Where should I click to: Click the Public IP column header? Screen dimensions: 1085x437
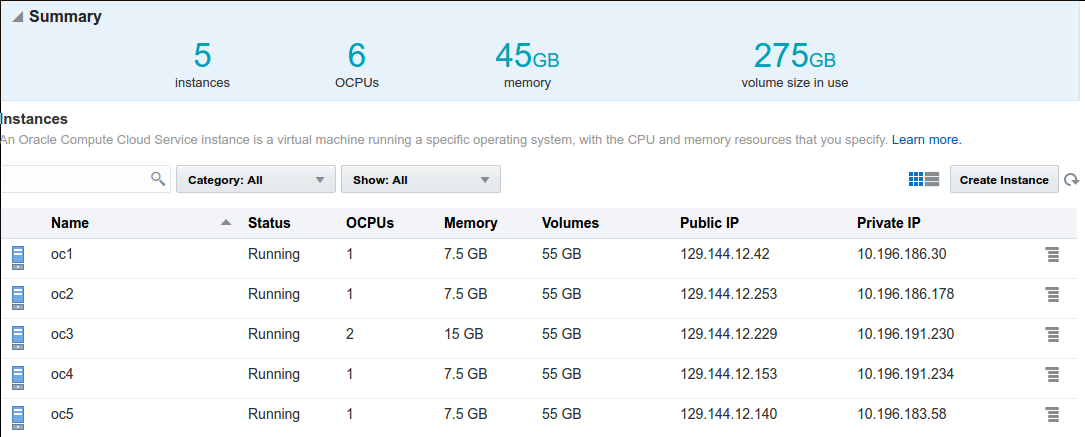[709, 223]
